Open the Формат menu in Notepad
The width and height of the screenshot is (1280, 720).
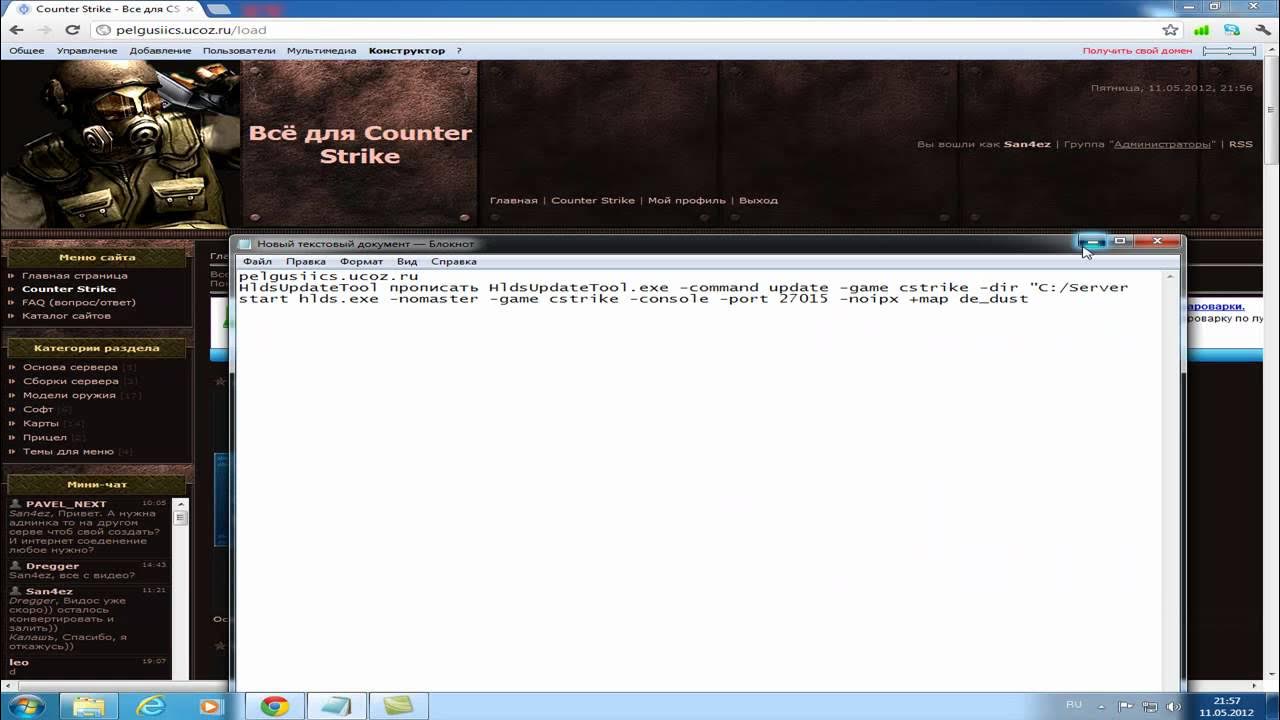click(x=361, y=261)
